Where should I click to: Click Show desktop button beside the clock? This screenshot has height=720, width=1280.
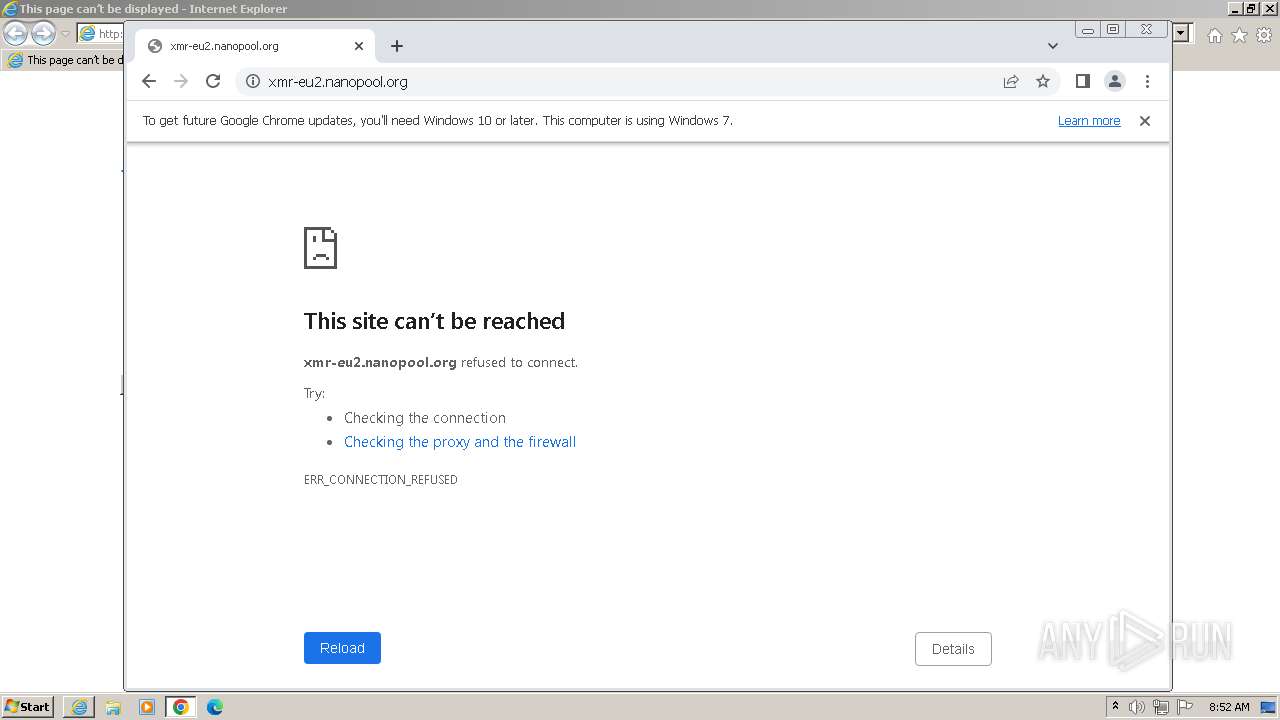point(1268,707)
